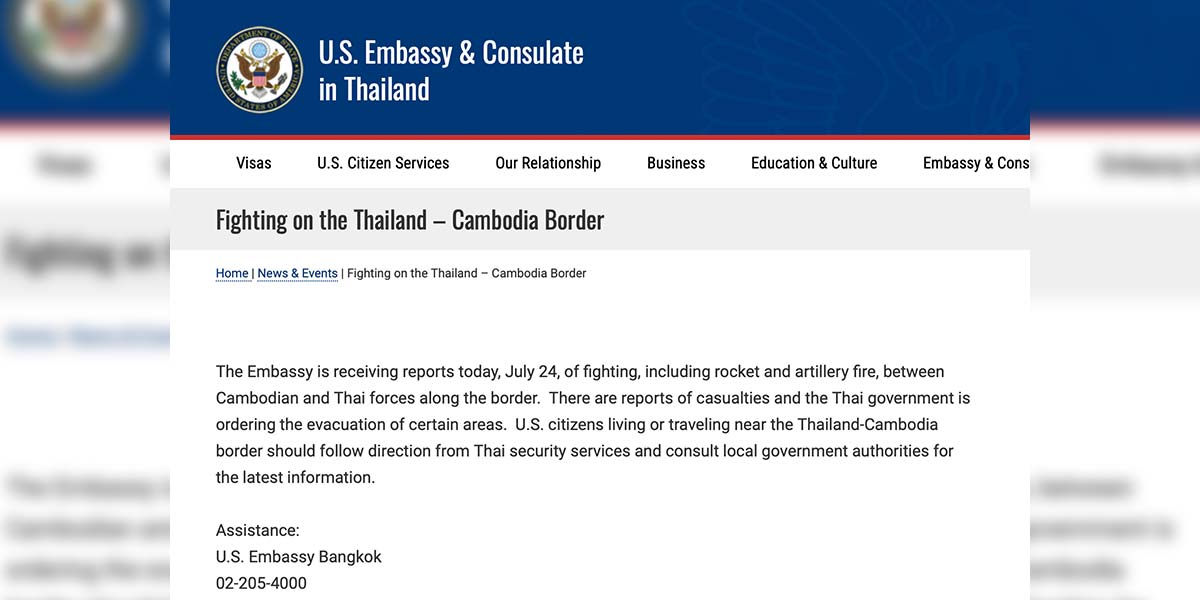Image resolution: width=1200 pixels, height=600 pixels.
Task: Click the paragraph line mentioning July 24
Action: point(580,372)
